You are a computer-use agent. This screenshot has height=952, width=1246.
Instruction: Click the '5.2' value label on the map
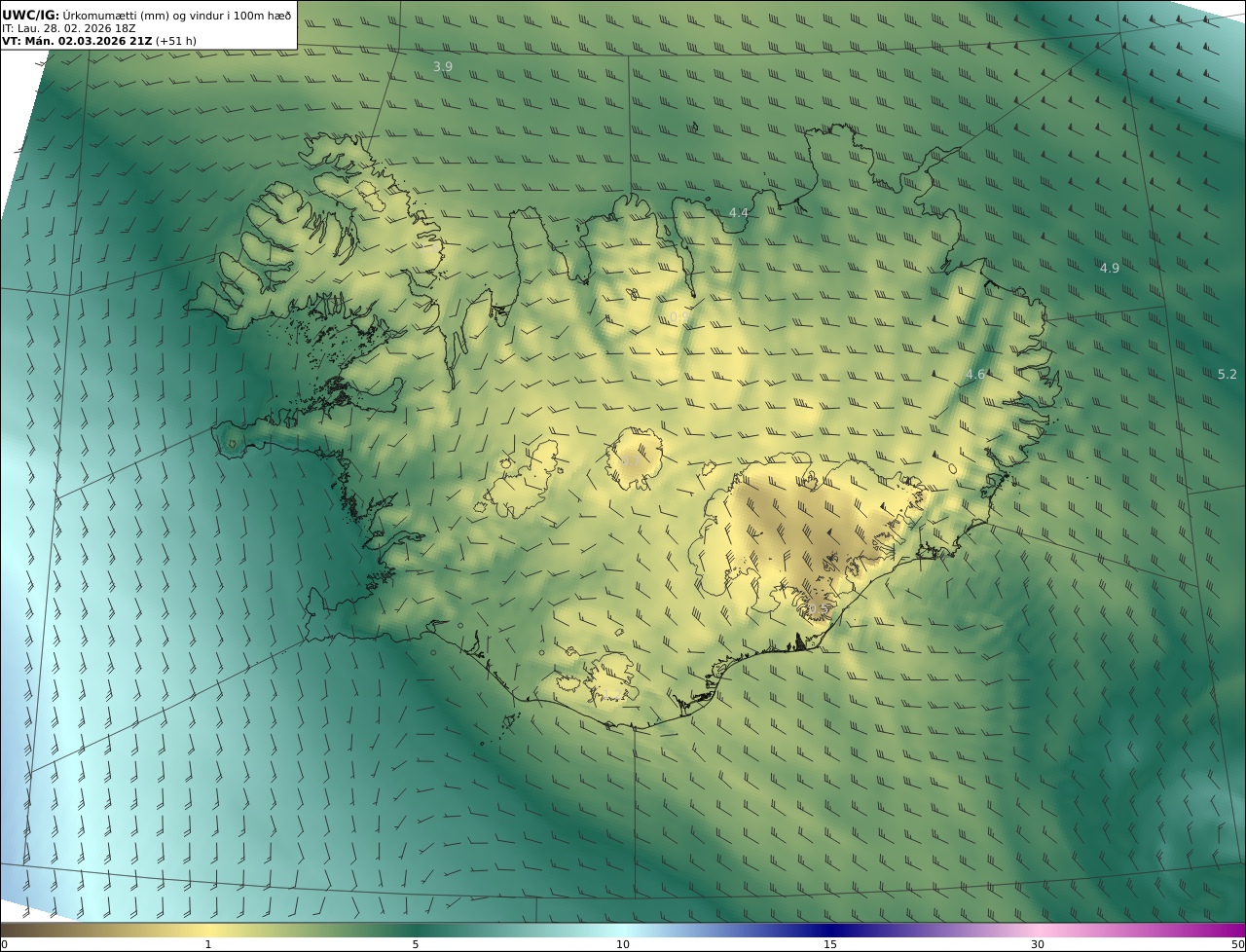[x=1228, y=374]
